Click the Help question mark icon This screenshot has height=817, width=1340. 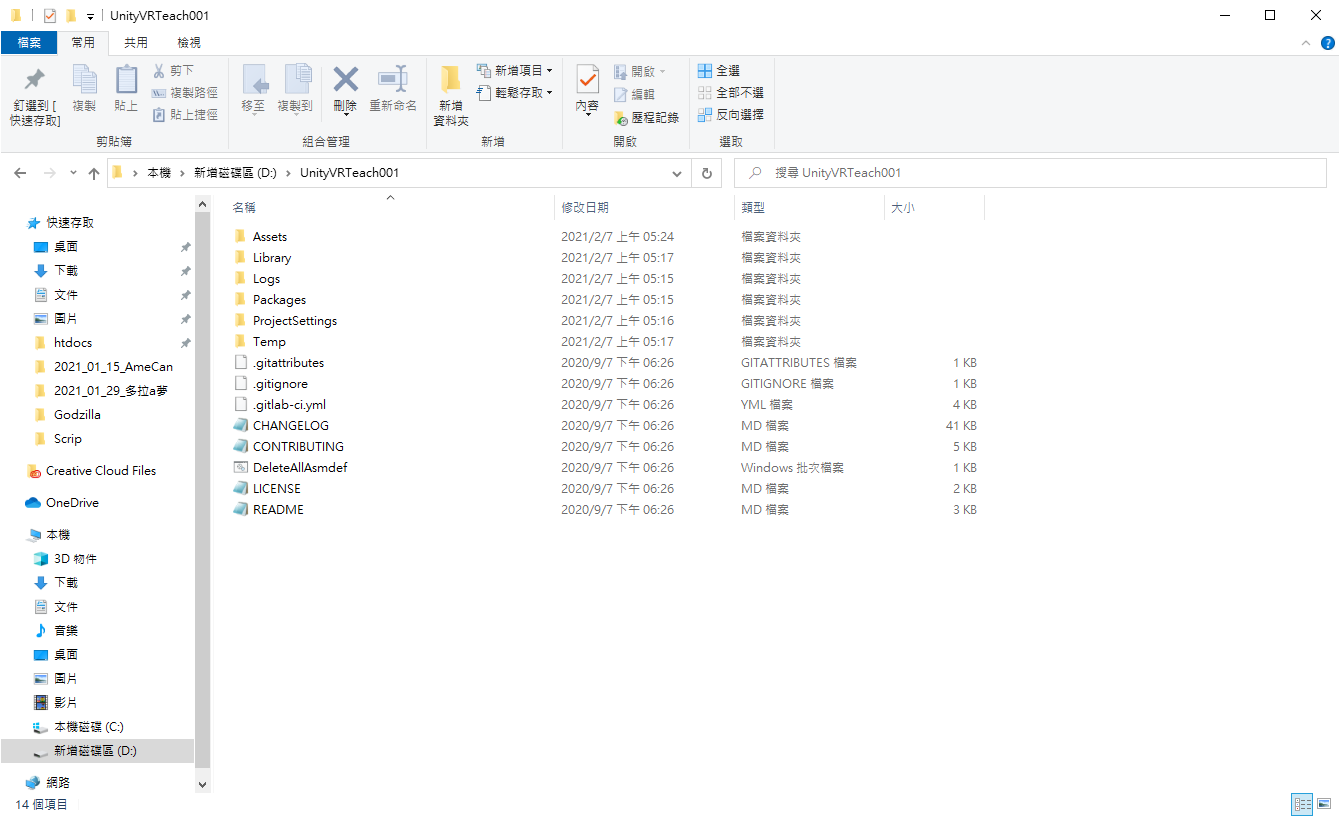(1328, 43)
